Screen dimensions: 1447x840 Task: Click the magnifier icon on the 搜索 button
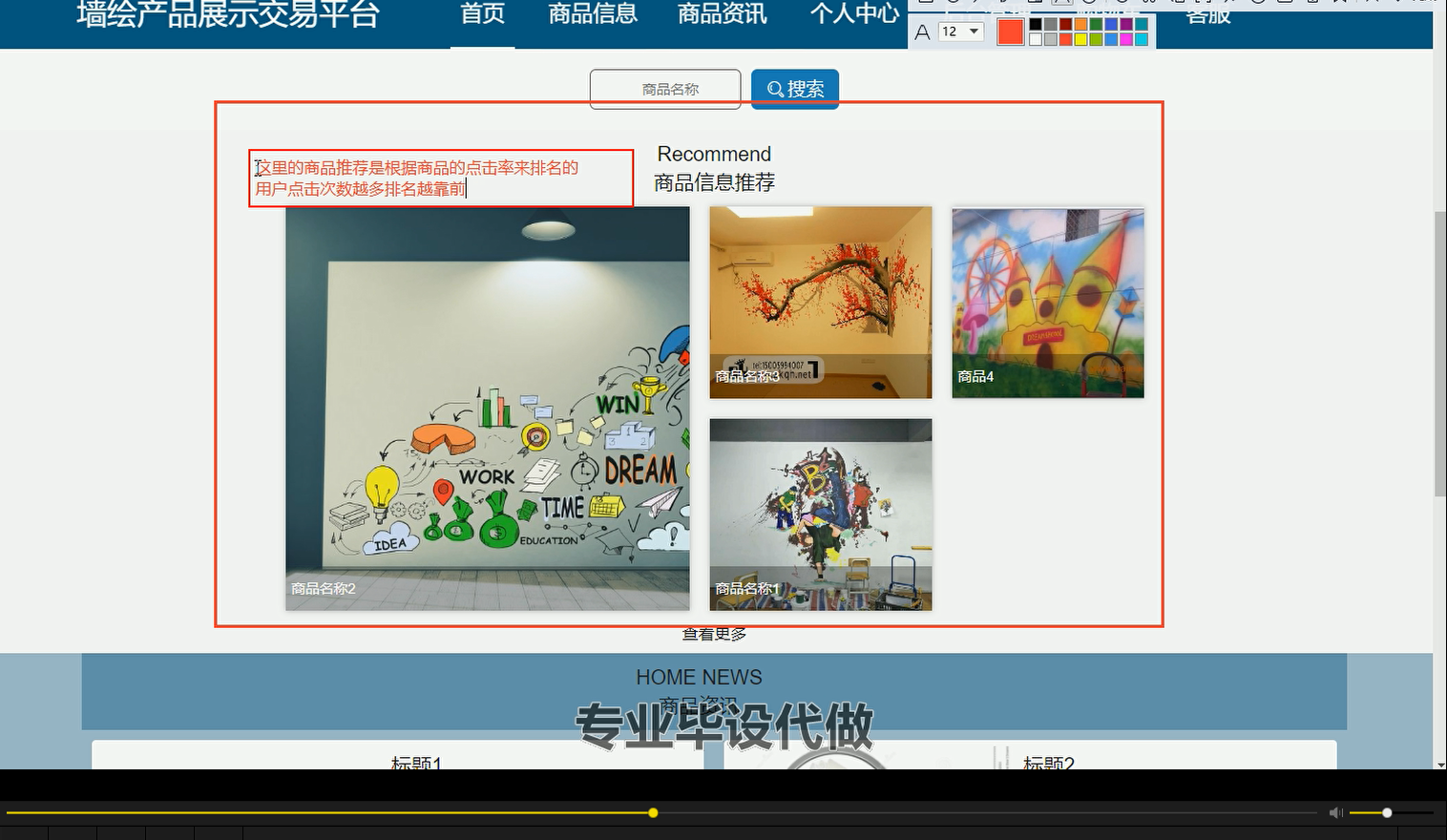[x=776, y=88]
